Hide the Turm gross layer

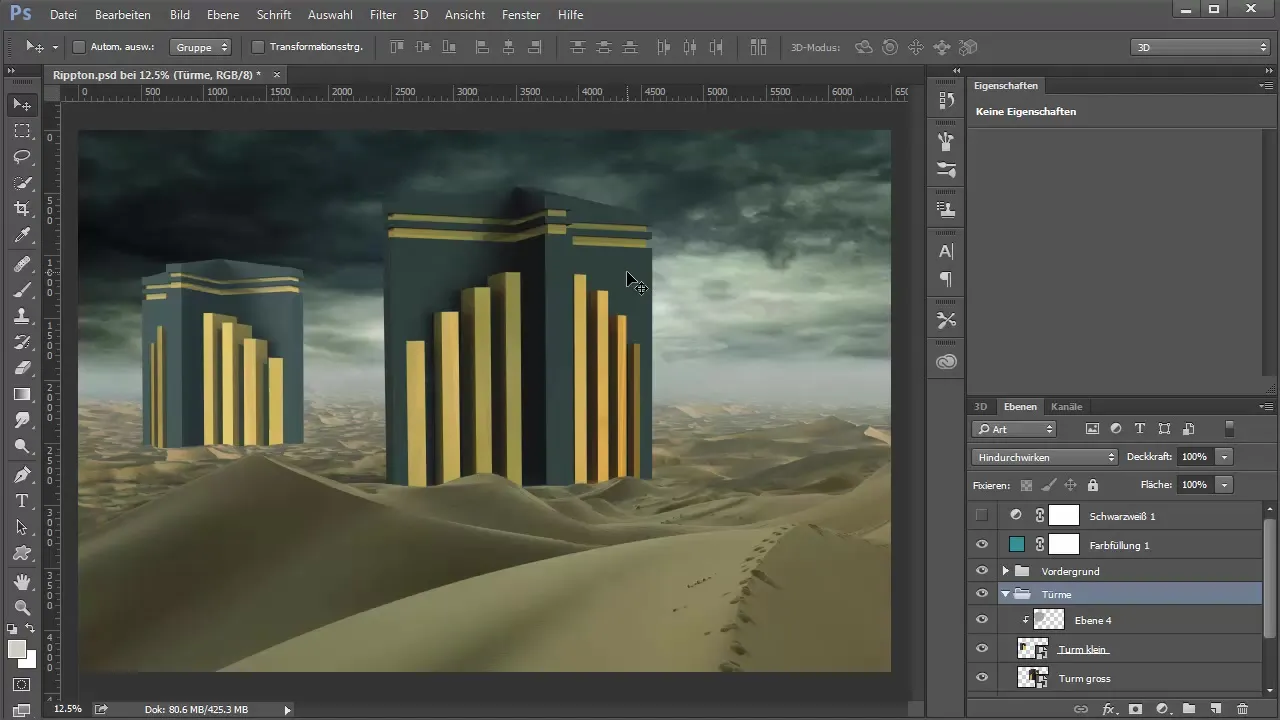coord(982,678)
